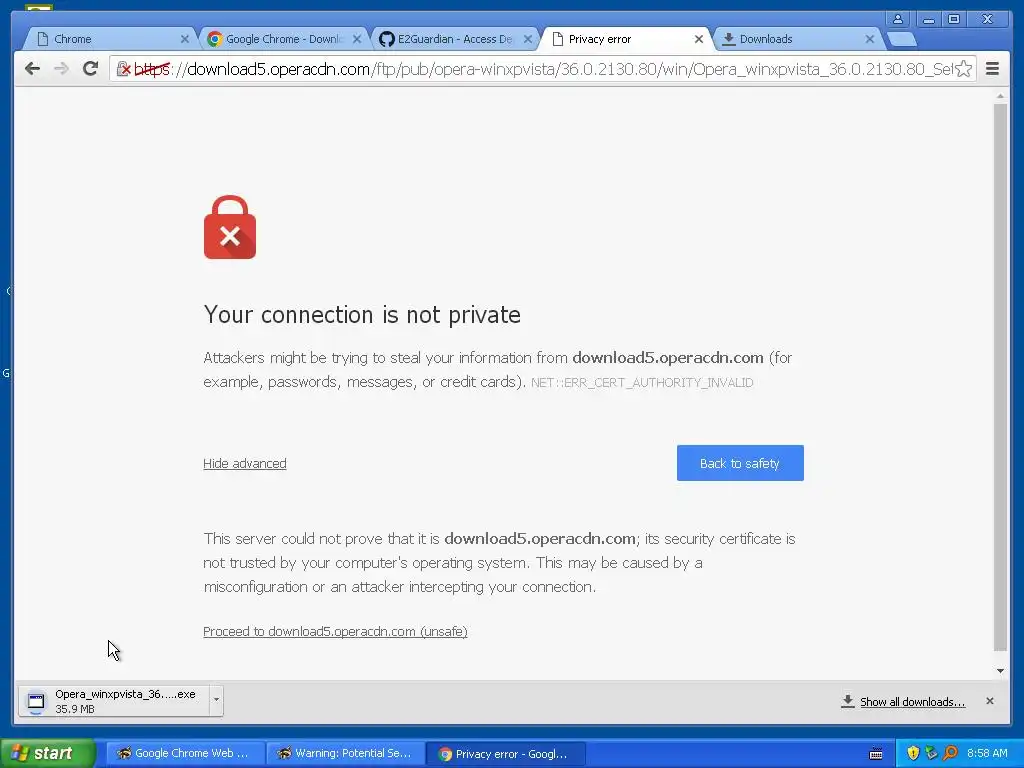Image resolution: width=1024 pixels, height=768 pixels.
Task: Open the Chrome user profile button
Action: [898, 19]
